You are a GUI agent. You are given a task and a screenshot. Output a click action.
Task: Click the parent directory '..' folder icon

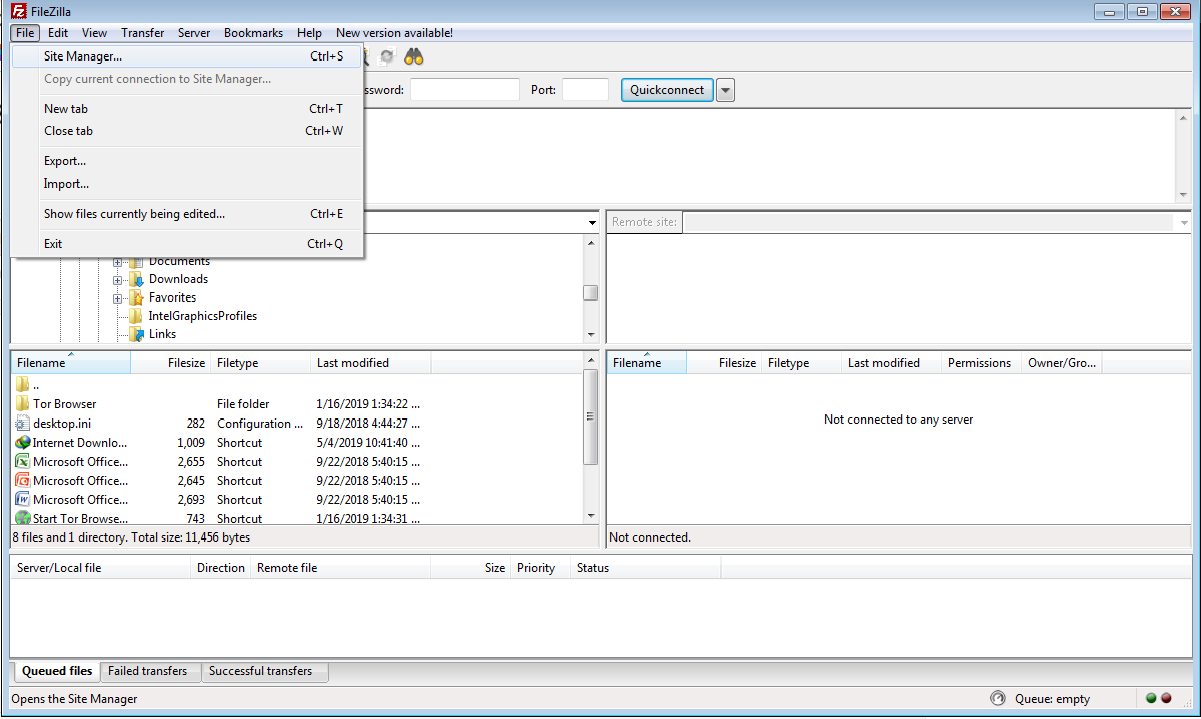pyautogui.click(x=23, y=385)
